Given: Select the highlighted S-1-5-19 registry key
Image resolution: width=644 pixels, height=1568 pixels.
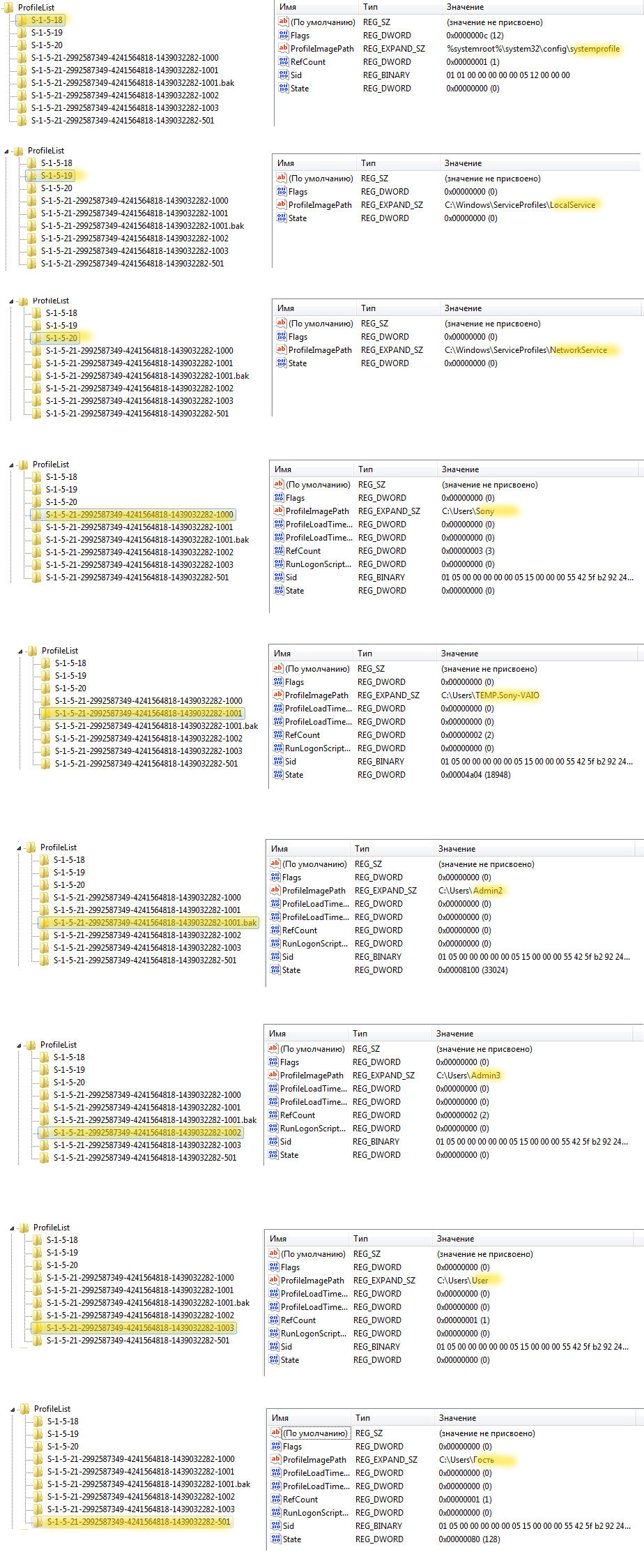Looking at the screenshot, I should coord(56,176).
